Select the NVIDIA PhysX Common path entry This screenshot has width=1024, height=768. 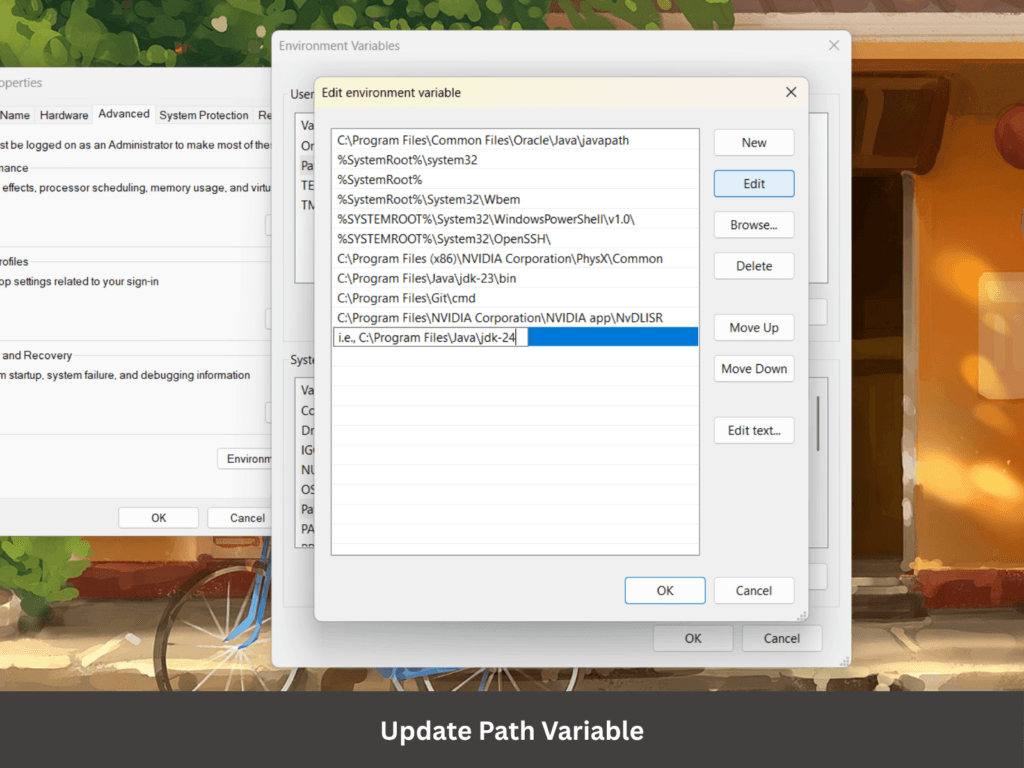[500, 259]
